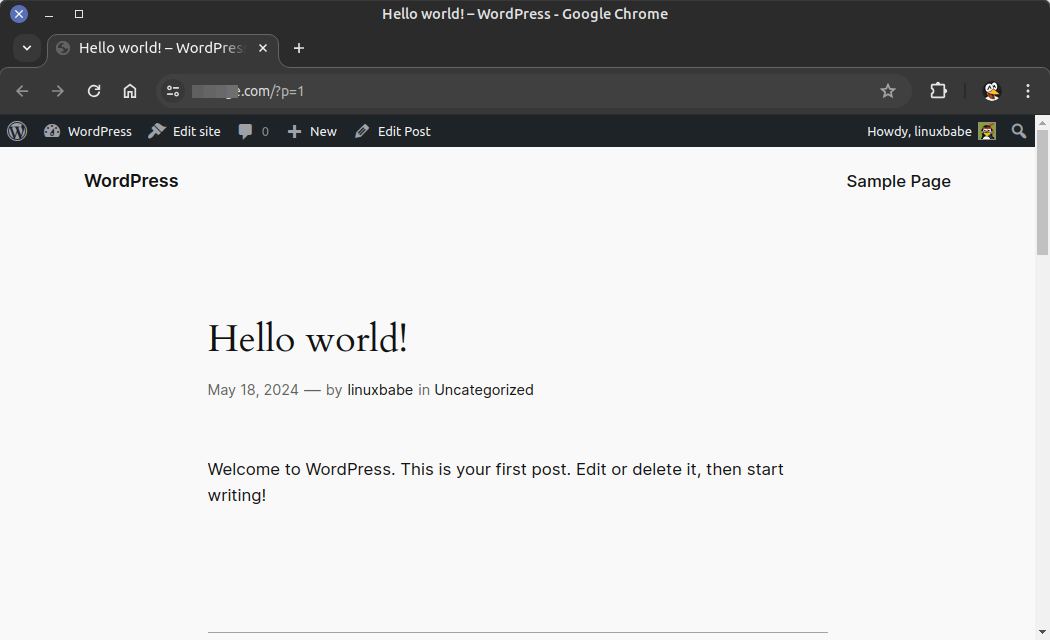Screen dimensions: 1050x640
Task: Click the admin bar search magnifier icon
Action: (1019, 131)
